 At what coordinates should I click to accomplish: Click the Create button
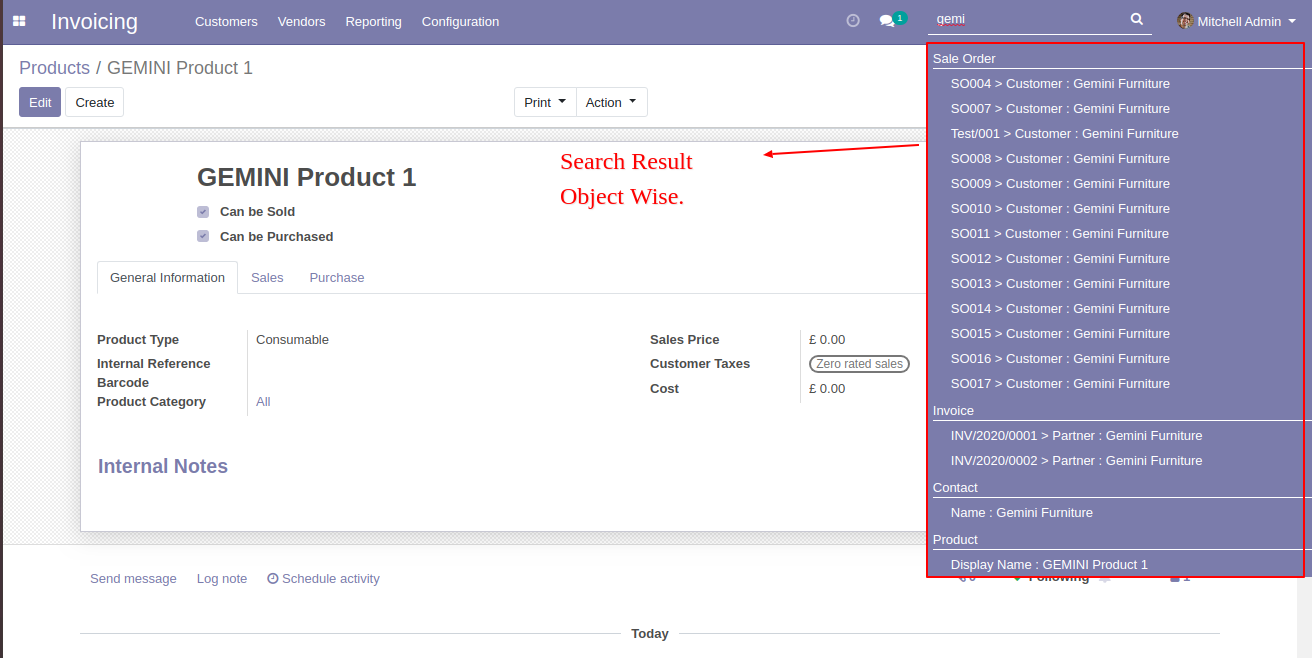pyautogui.click(x=95, y=102)
